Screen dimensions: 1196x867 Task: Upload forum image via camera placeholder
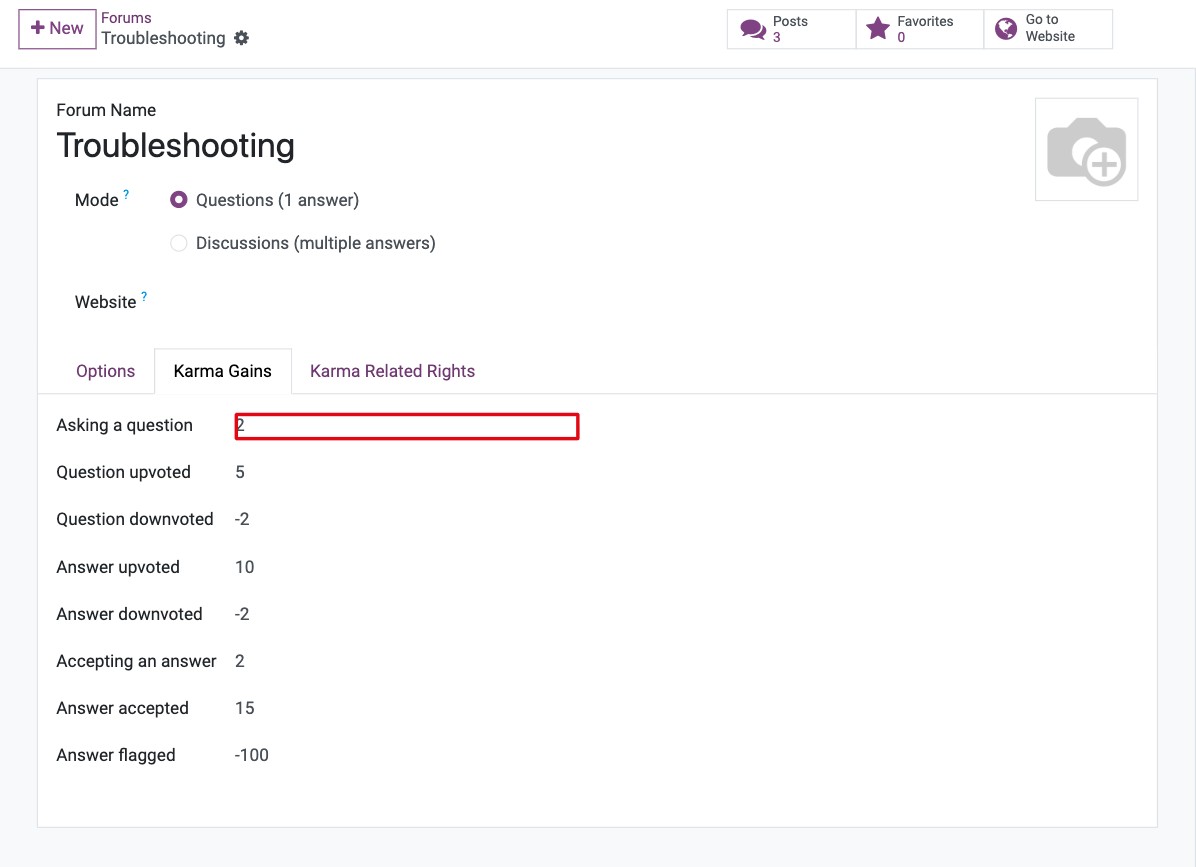pyautogui.click(x=1086, y=149)
